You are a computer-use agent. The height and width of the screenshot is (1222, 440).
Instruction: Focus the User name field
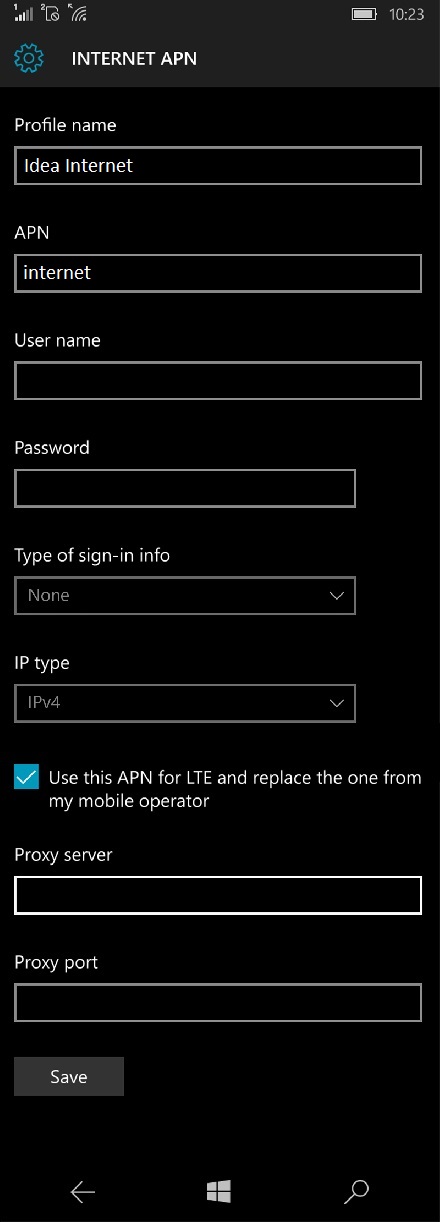(x=218, y=381)
